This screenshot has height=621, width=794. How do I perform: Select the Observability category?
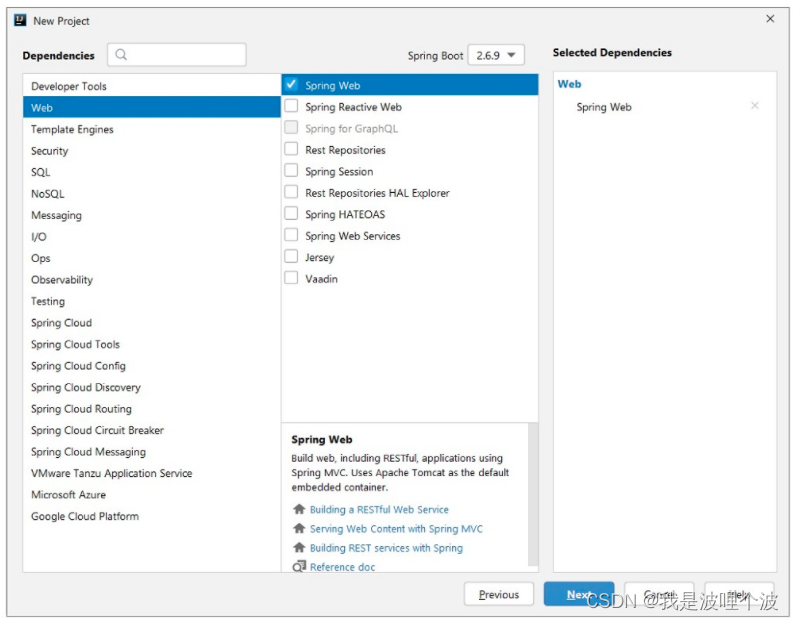151,280
